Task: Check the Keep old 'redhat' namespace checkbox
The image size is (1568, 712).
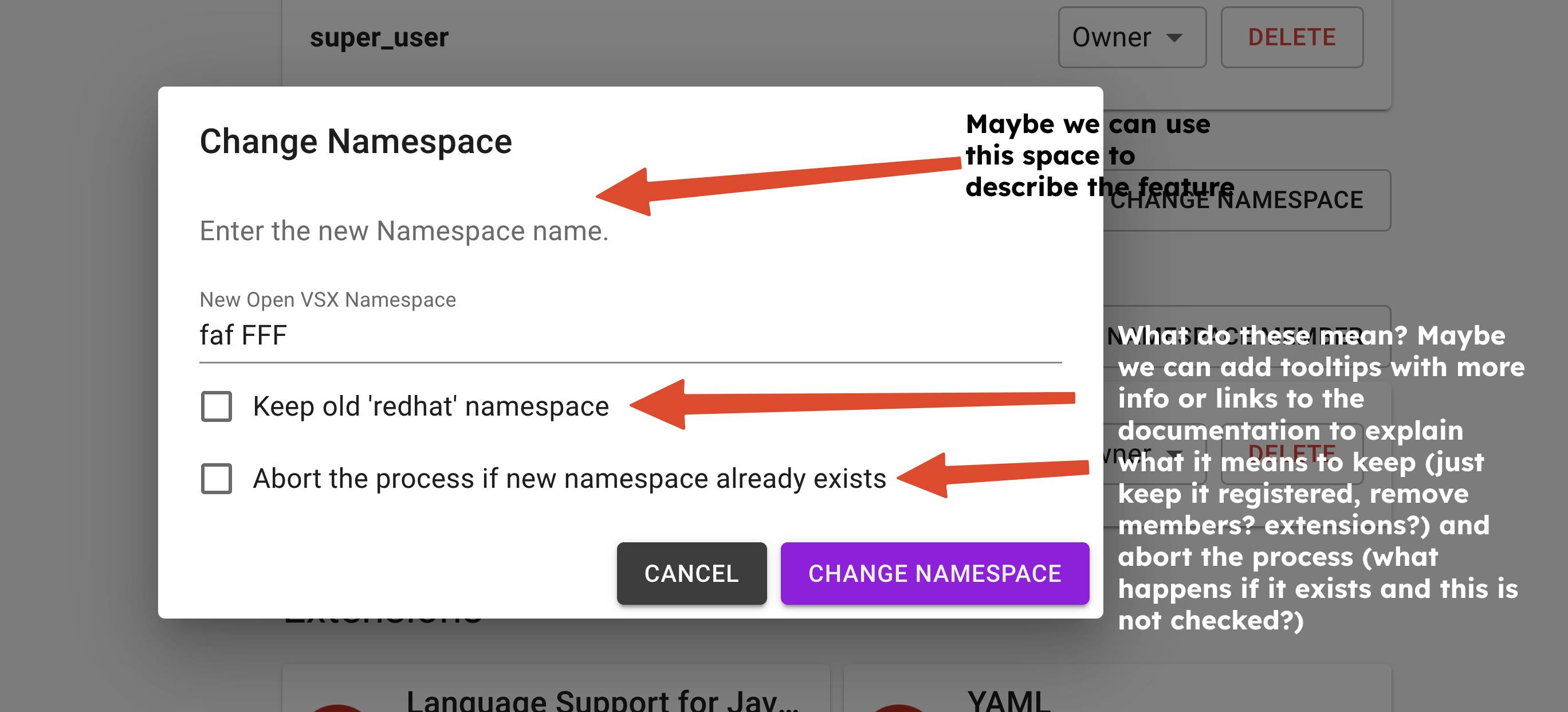Action: tap(216, 406)
